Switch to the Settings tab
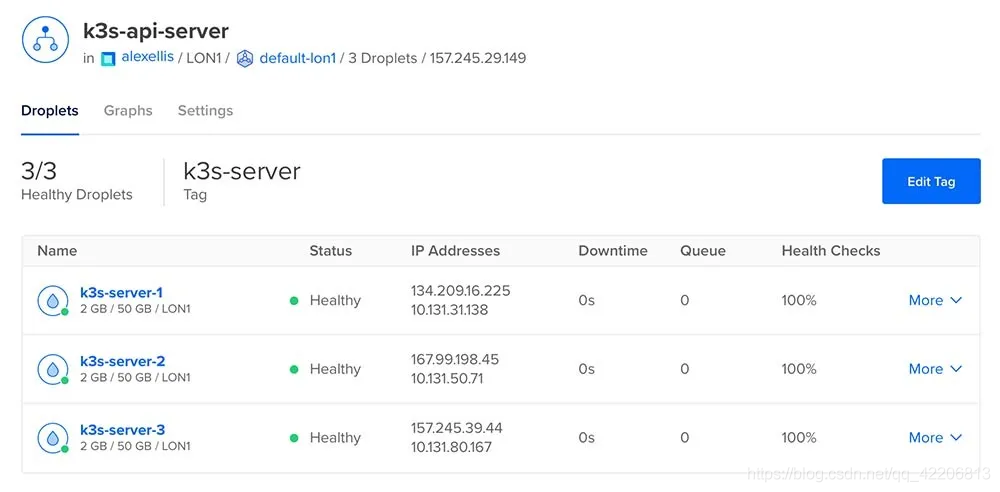The image size is (1000, 492). tap(205, 110)
